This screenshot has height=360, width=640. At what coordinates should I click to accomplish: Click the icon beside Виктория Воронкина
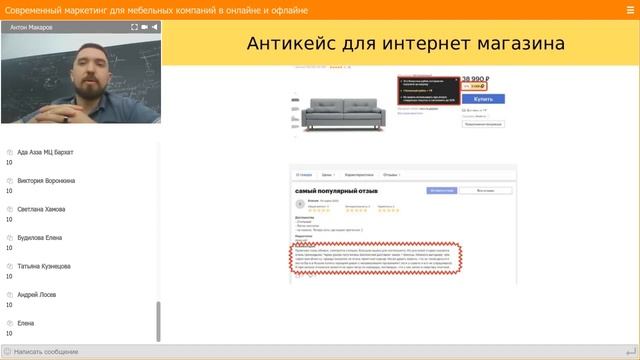pyautogui.click(x=10, y=181)
